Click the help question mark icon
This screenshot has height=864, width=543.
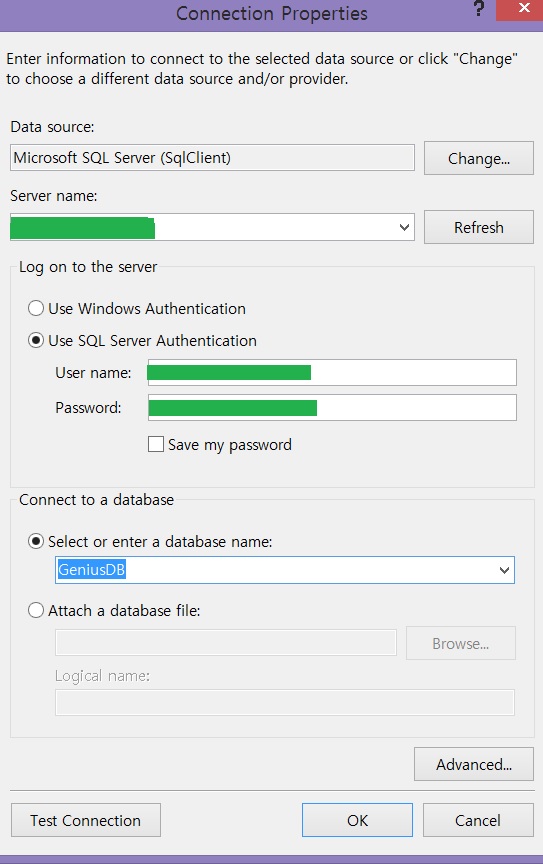click(479, 9)
